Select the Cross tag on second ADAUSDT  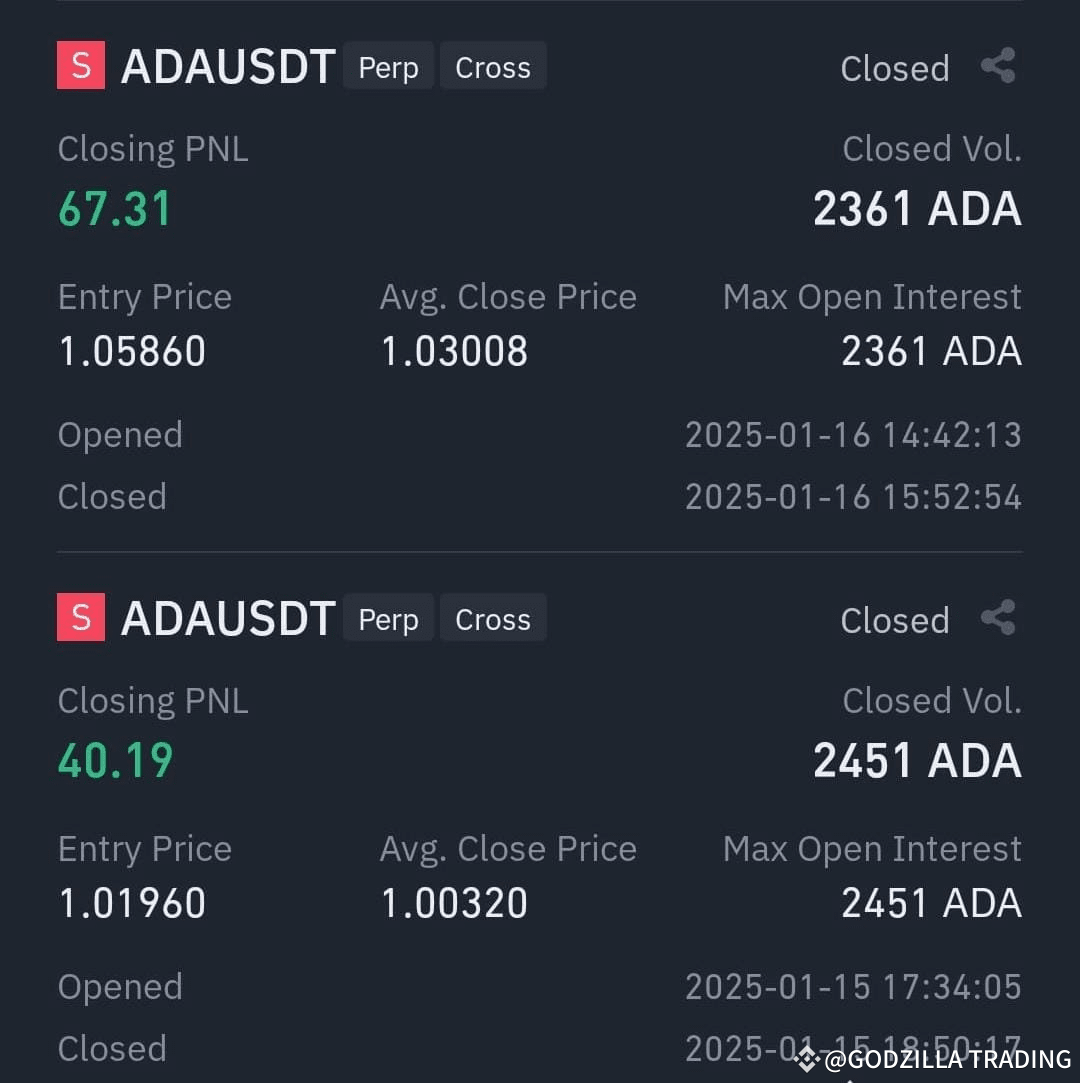pos(493,617)
